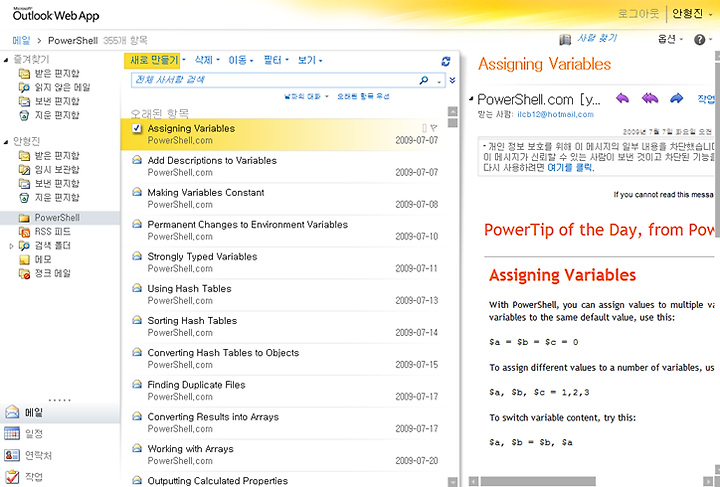Click the help question mark icon
This screenshot has height=487, width=720.
point(699,40)
